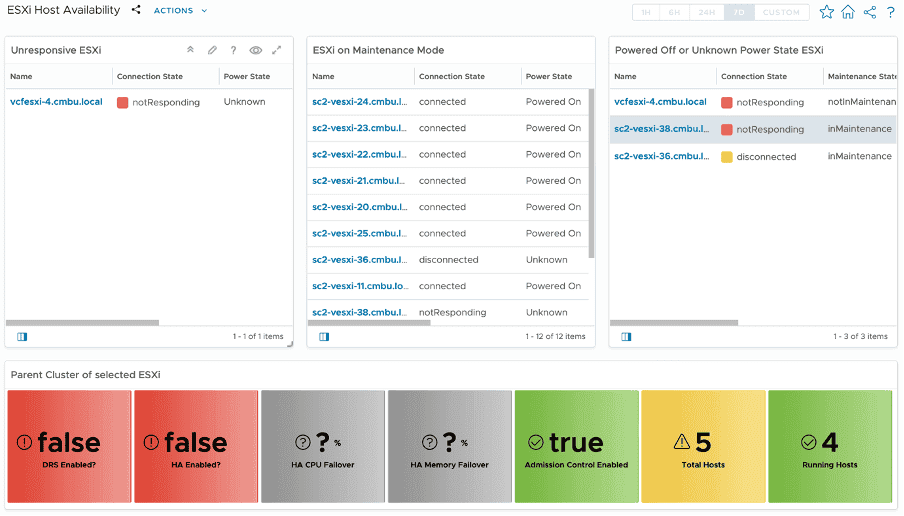Select the CUSTOM time range tab
The image size is (904, 516).
tap(781, 12)
